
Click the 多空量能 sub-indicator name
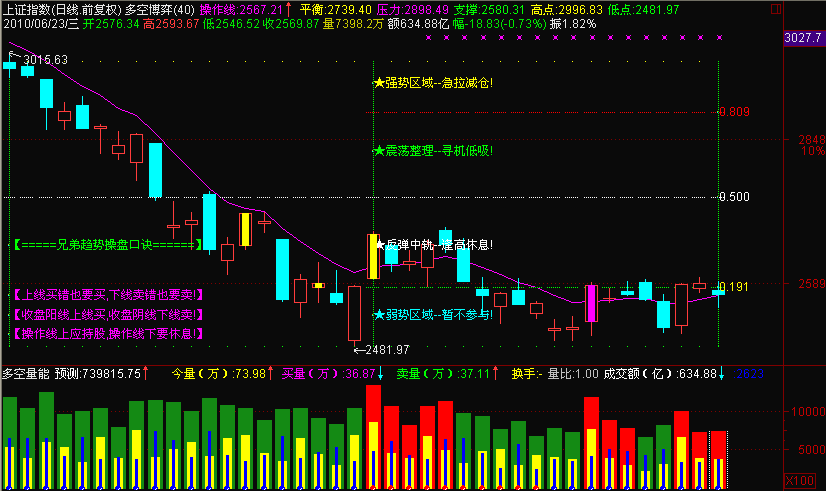pos(26,374)
